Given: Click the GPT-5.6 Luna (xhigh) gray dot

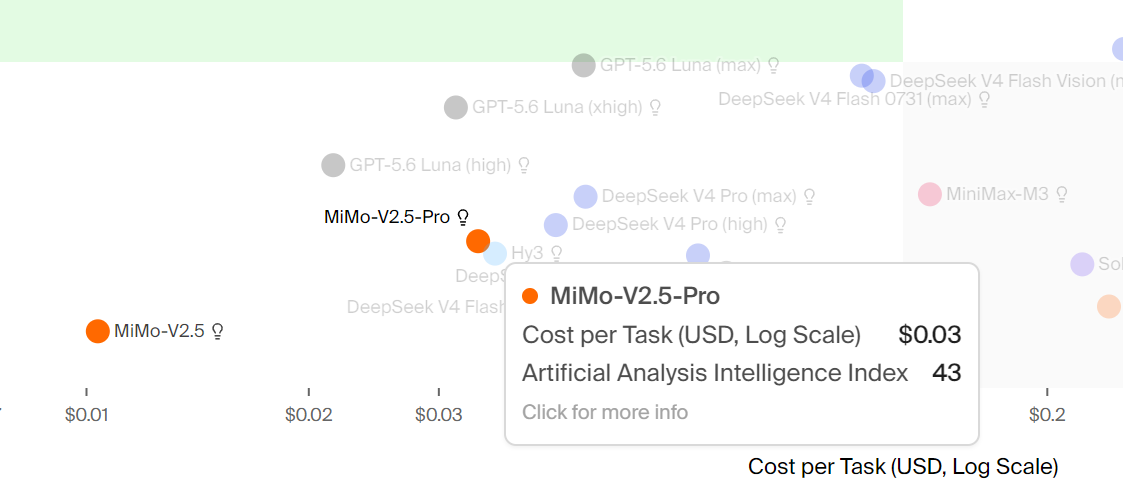Looking at the screenshot, I should [456, 107].
